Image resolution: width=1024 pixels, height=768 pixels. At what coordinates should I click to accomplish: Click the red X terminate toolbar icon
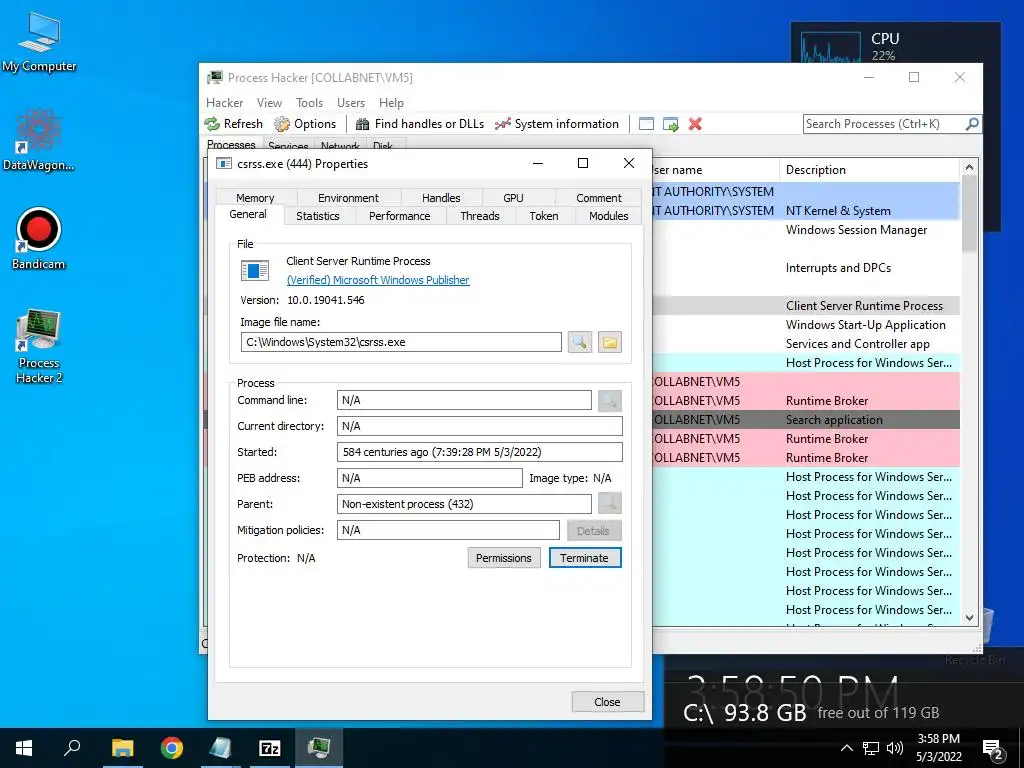point(695,123)
